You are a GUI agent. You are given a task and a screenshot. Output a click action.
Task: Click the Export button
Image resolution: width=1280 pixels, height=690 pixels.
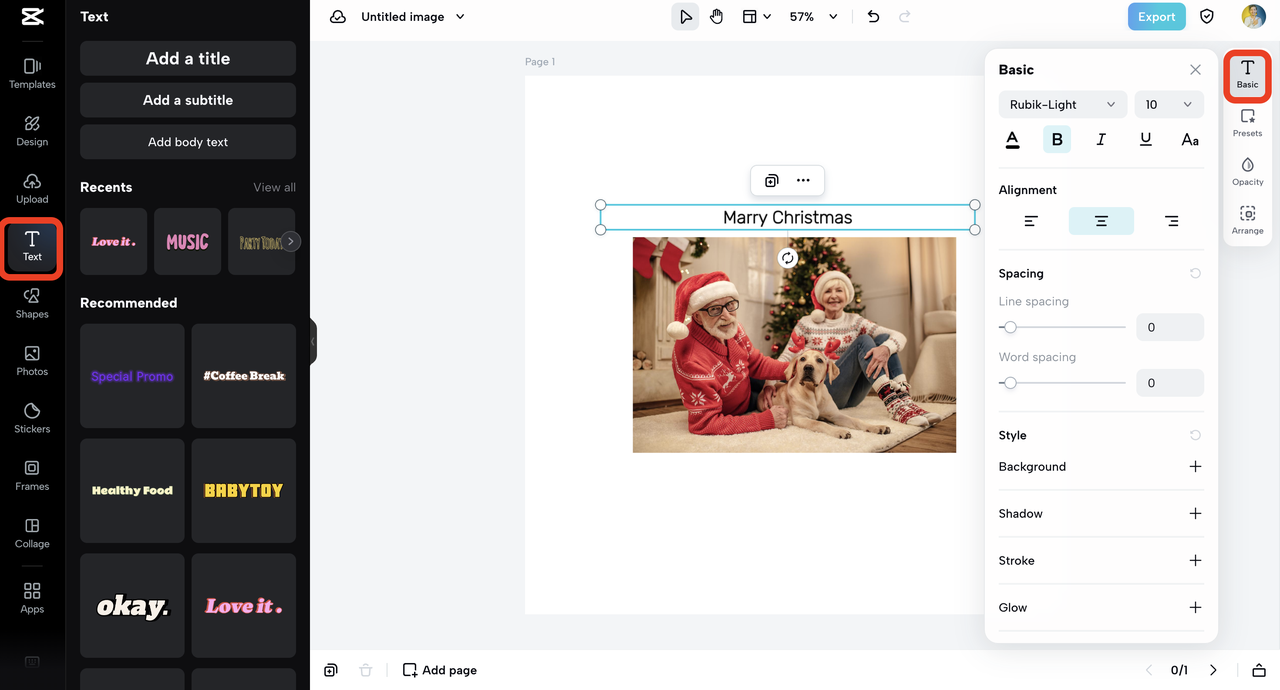point(1156,17)
